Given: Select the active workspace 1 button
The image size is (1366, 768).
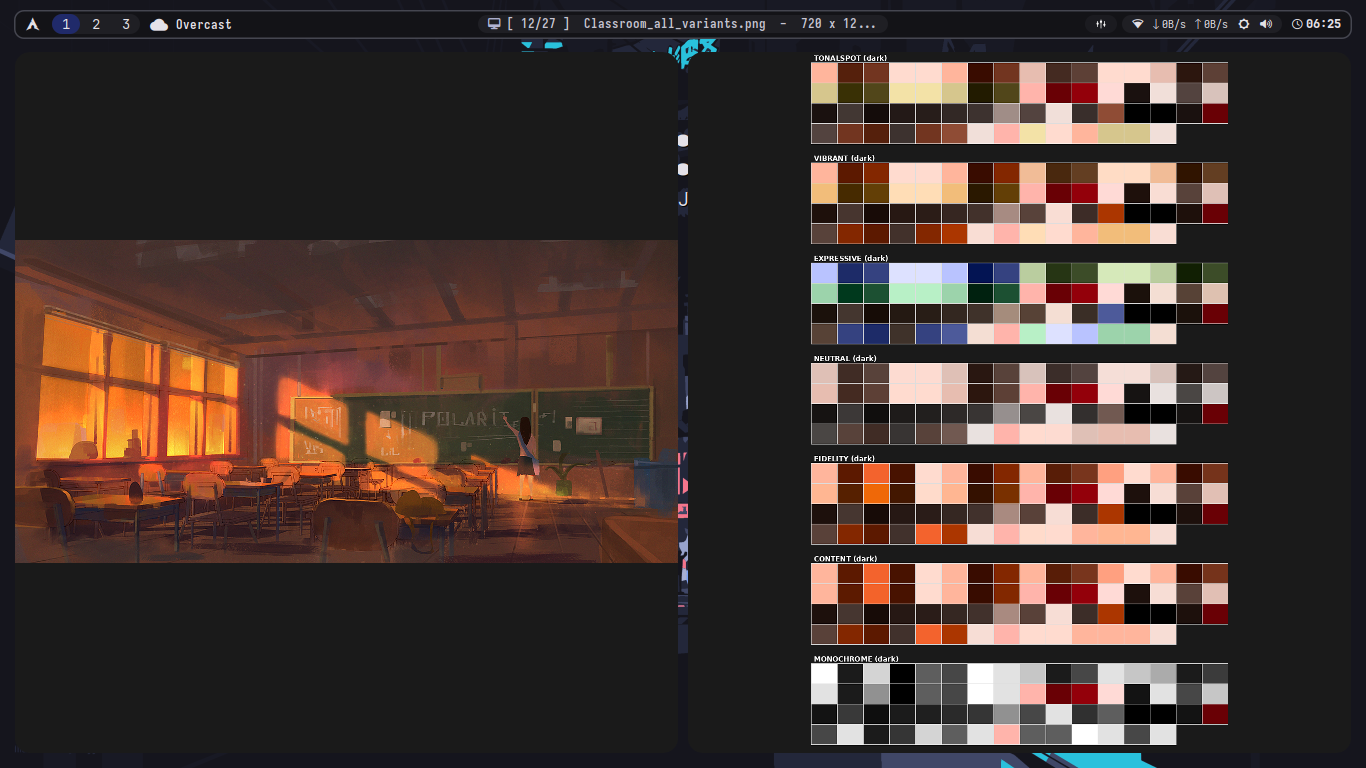Looking at the screenshot, I should [x=66, y=23].
